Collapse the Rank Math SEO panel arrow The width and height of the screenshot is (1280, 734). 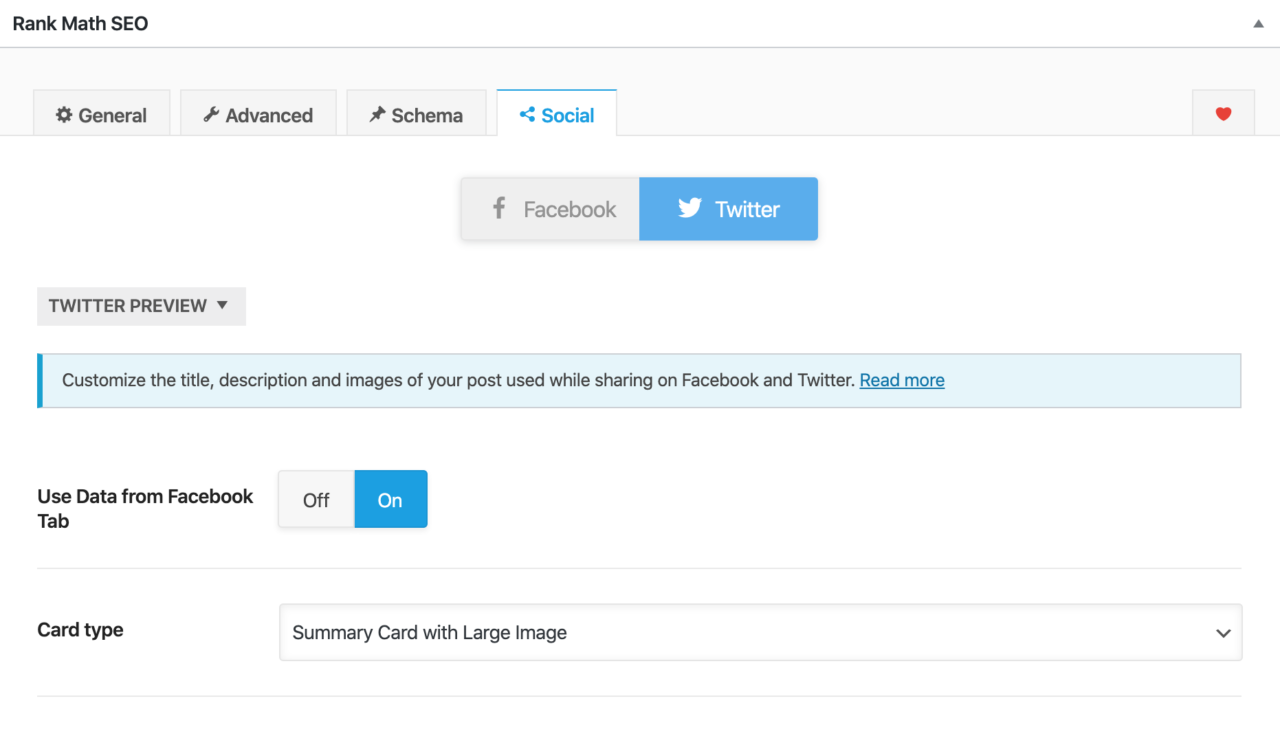click(x=1258, y=24)
